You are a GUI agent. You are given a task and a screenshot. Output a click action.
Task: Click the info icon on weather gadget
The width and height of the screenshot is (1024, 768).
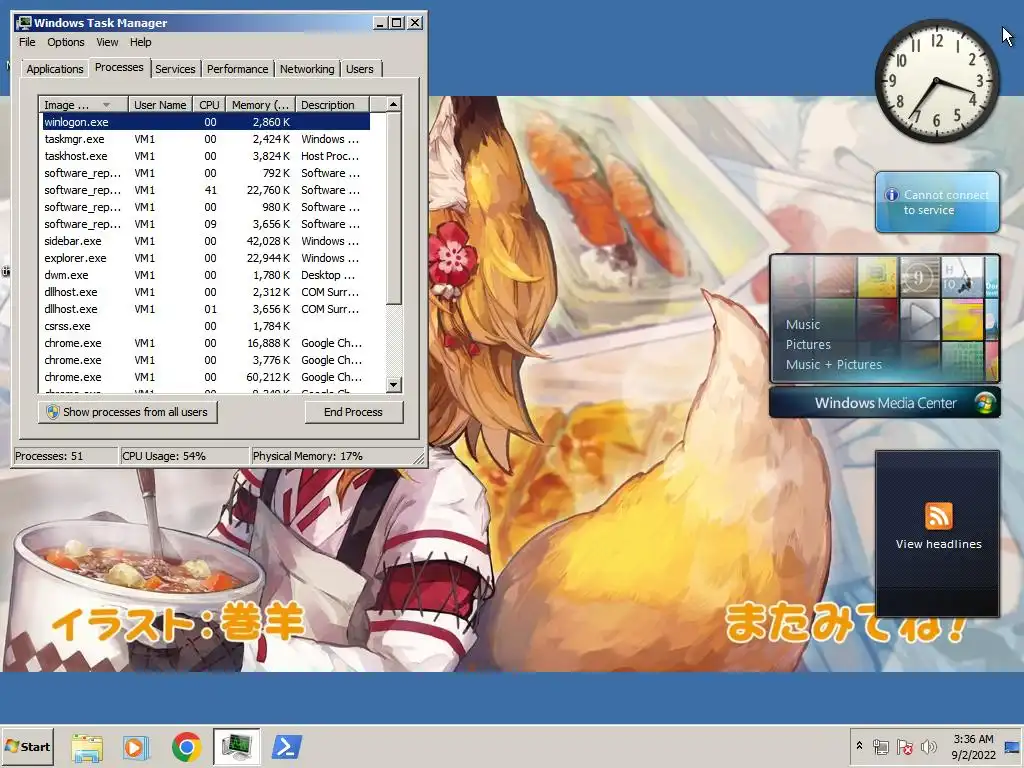point(891,195)
